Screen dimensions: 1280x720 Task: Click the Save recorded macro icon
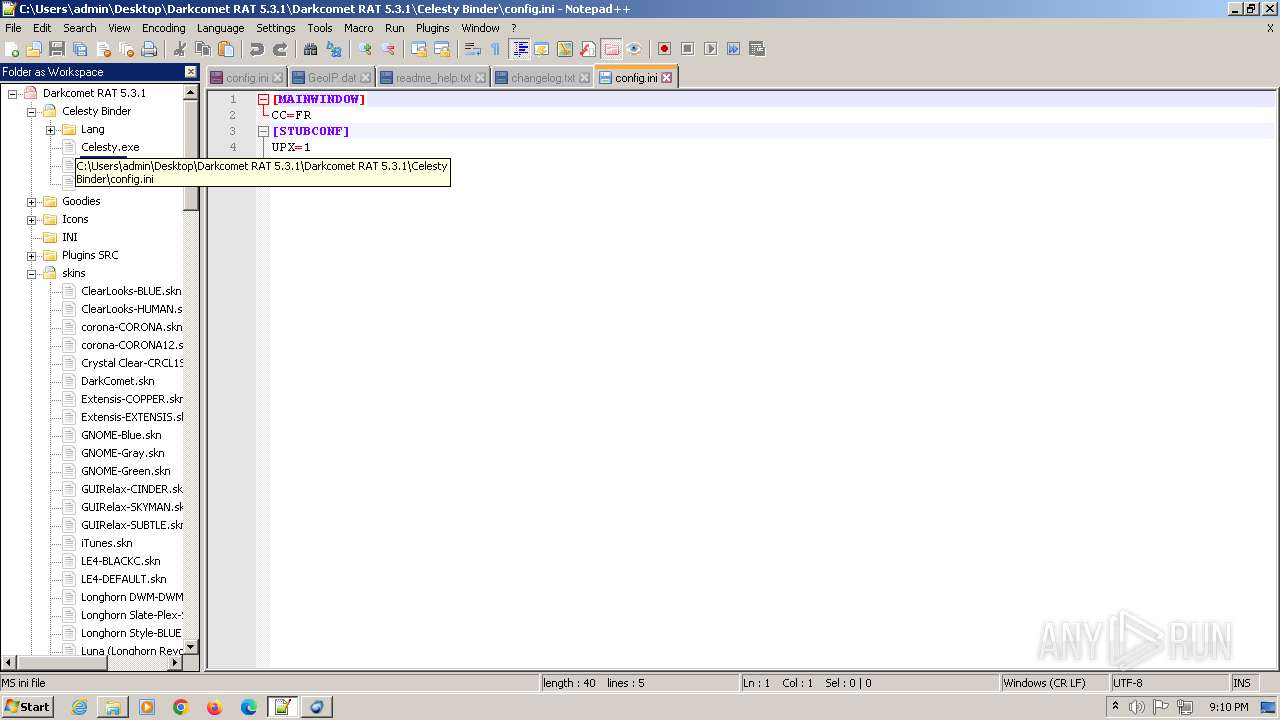[x=757, y=49]
